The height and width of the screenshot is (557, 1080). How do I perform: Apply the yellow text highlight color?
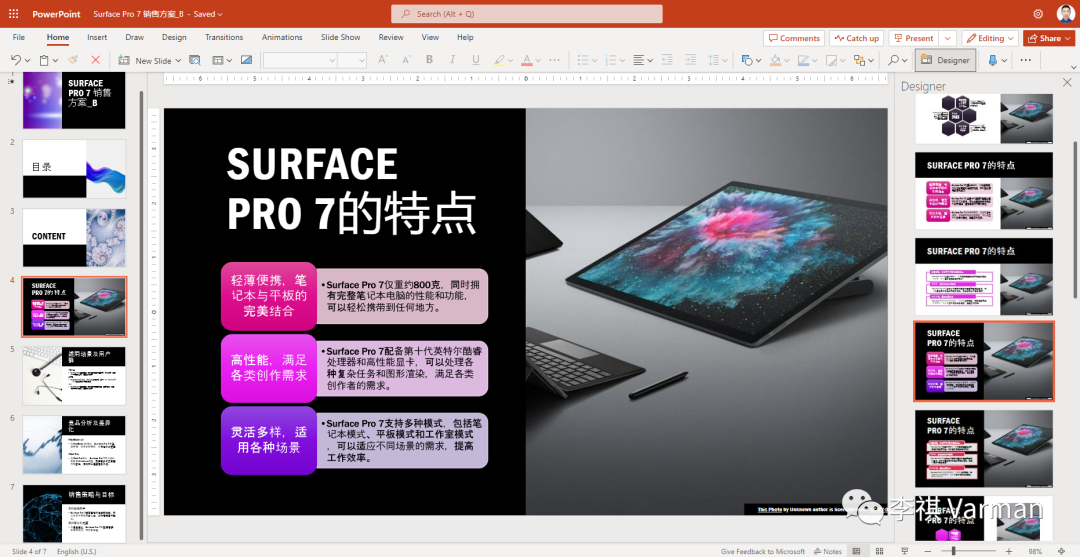click(x=499, y=61)
